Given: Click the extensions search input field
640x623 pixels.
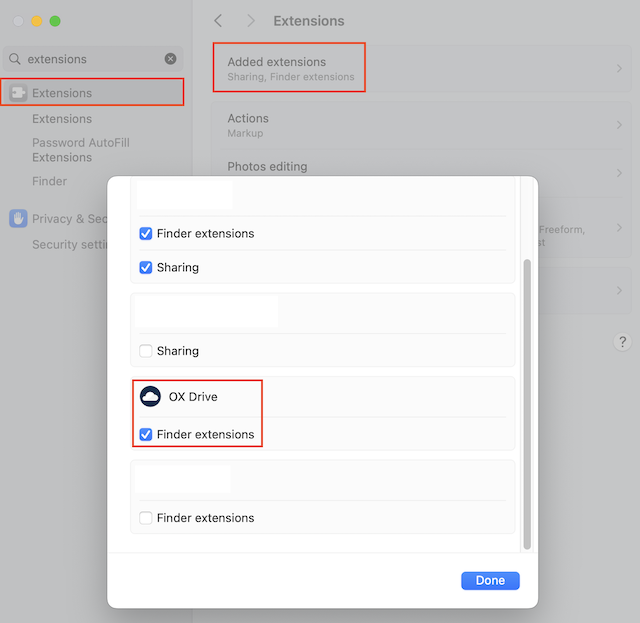Looking at the screenshot, I should pyautogui.click(x=94, y=59).
